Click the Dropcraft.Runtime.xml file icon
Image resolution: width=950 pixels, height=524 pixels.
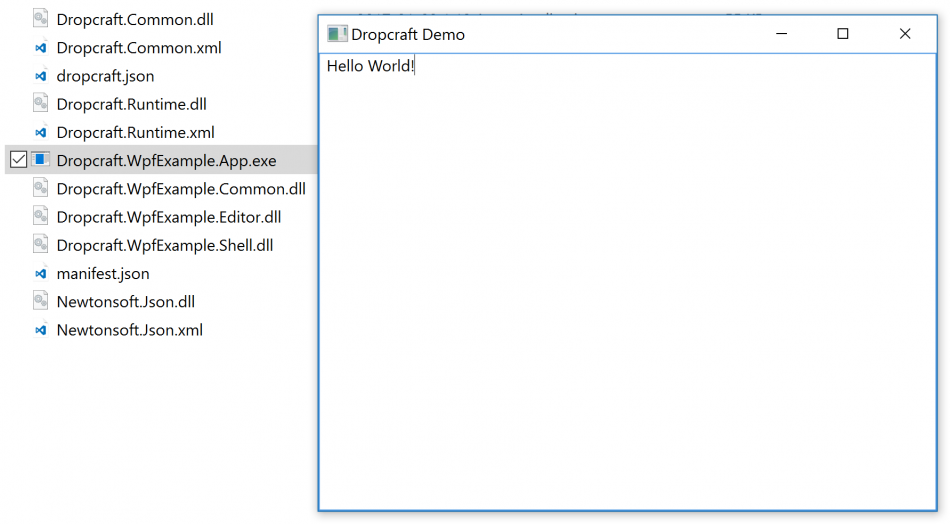click(x=41, y=132)
